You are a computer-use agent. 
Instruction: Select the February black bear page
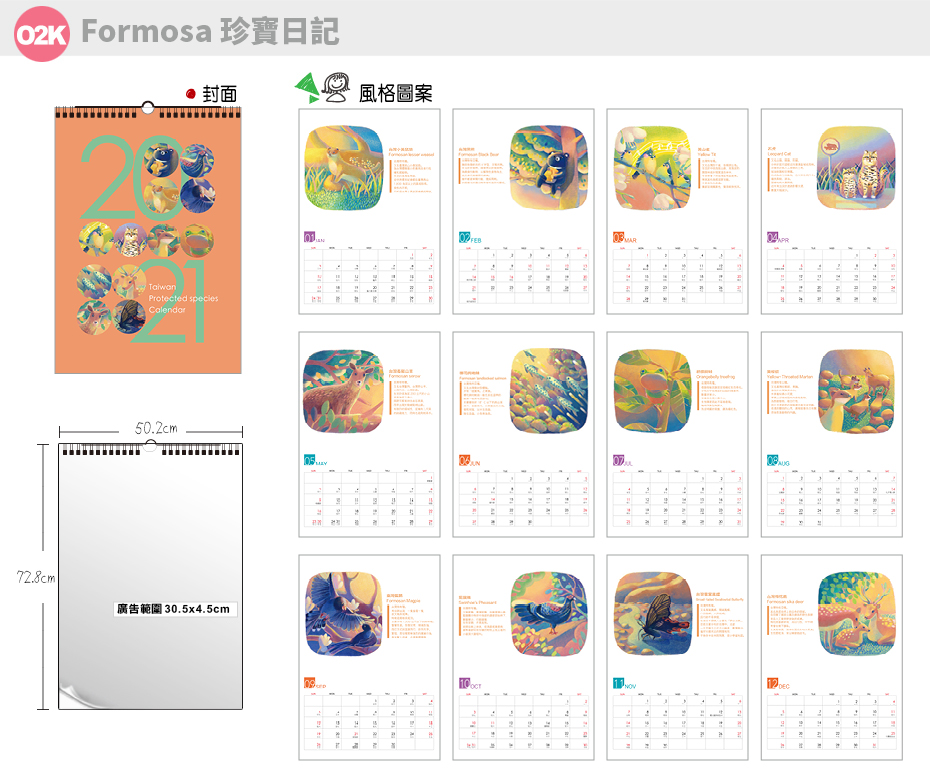coord(523,211)
